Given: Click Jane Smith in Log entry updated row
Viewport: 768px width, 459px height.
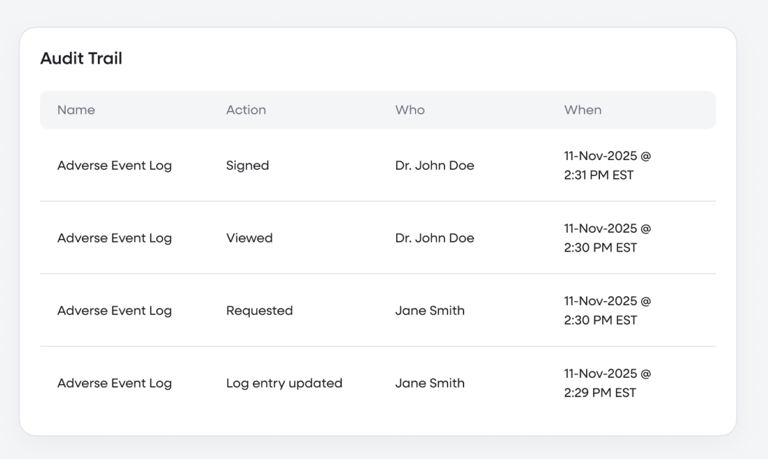Looking at the screenshot, I should (430, 383).
